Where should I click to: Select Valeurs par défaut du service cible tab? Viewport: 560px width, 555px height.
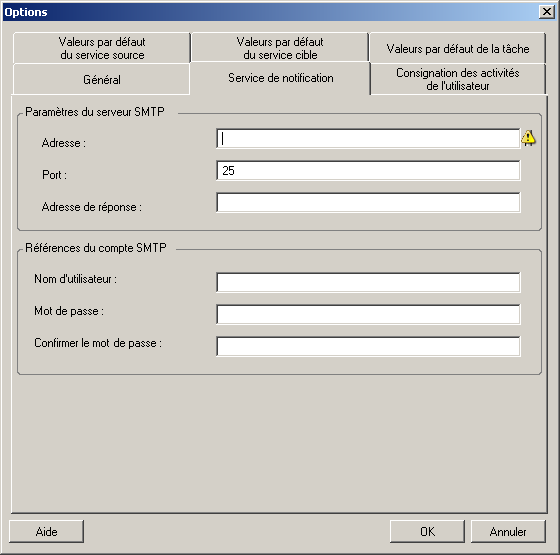280,48
